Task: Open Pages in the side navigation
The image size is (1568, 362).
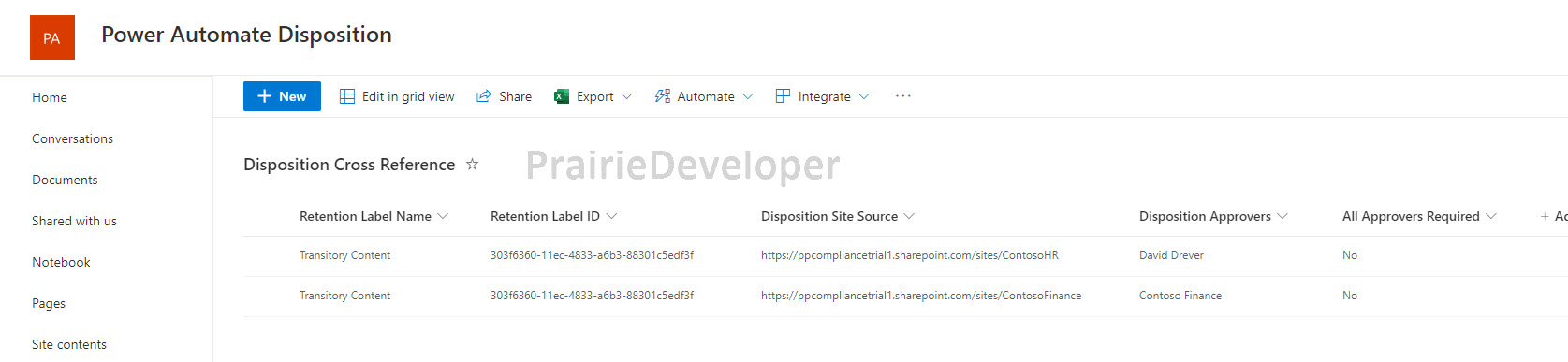Action: 49,303
